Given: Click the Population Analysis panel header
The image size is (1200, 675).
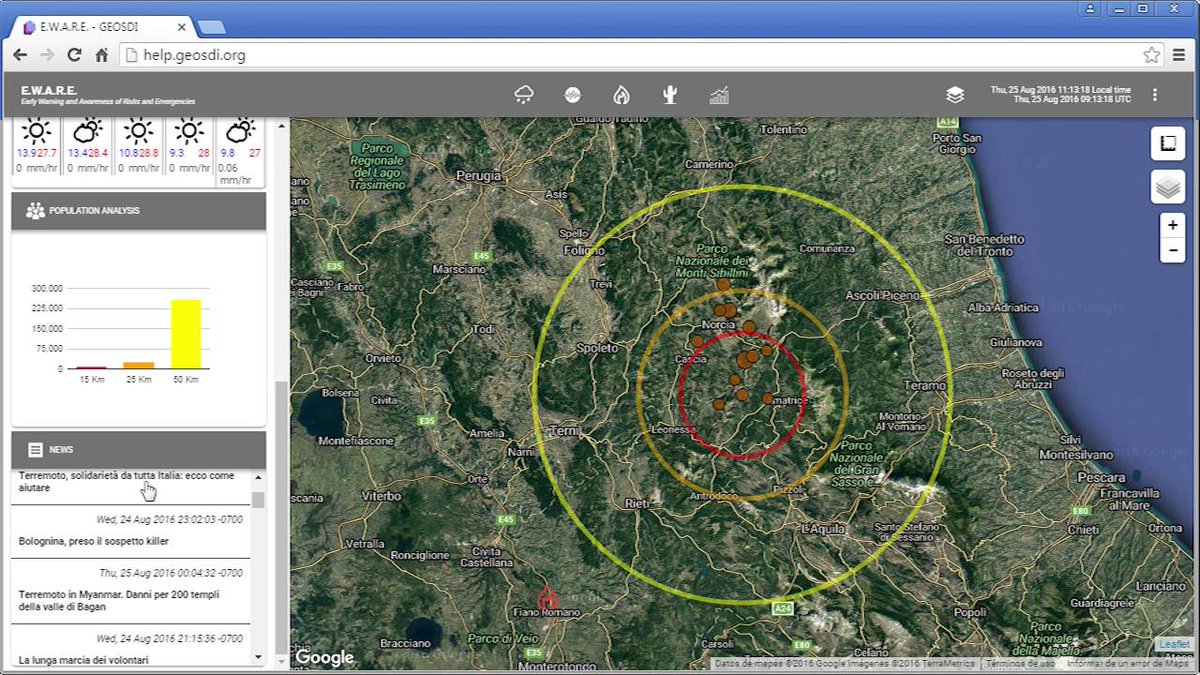Looking at the screenshot, I should [138, 211].
